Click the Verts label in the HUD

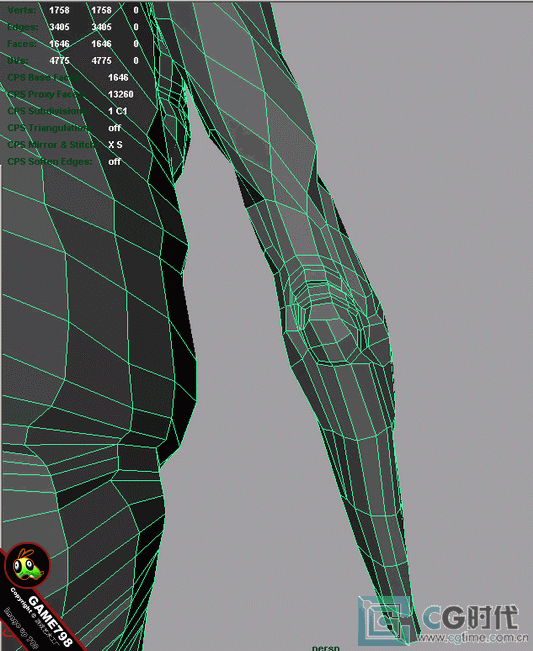tap(22, 10)
